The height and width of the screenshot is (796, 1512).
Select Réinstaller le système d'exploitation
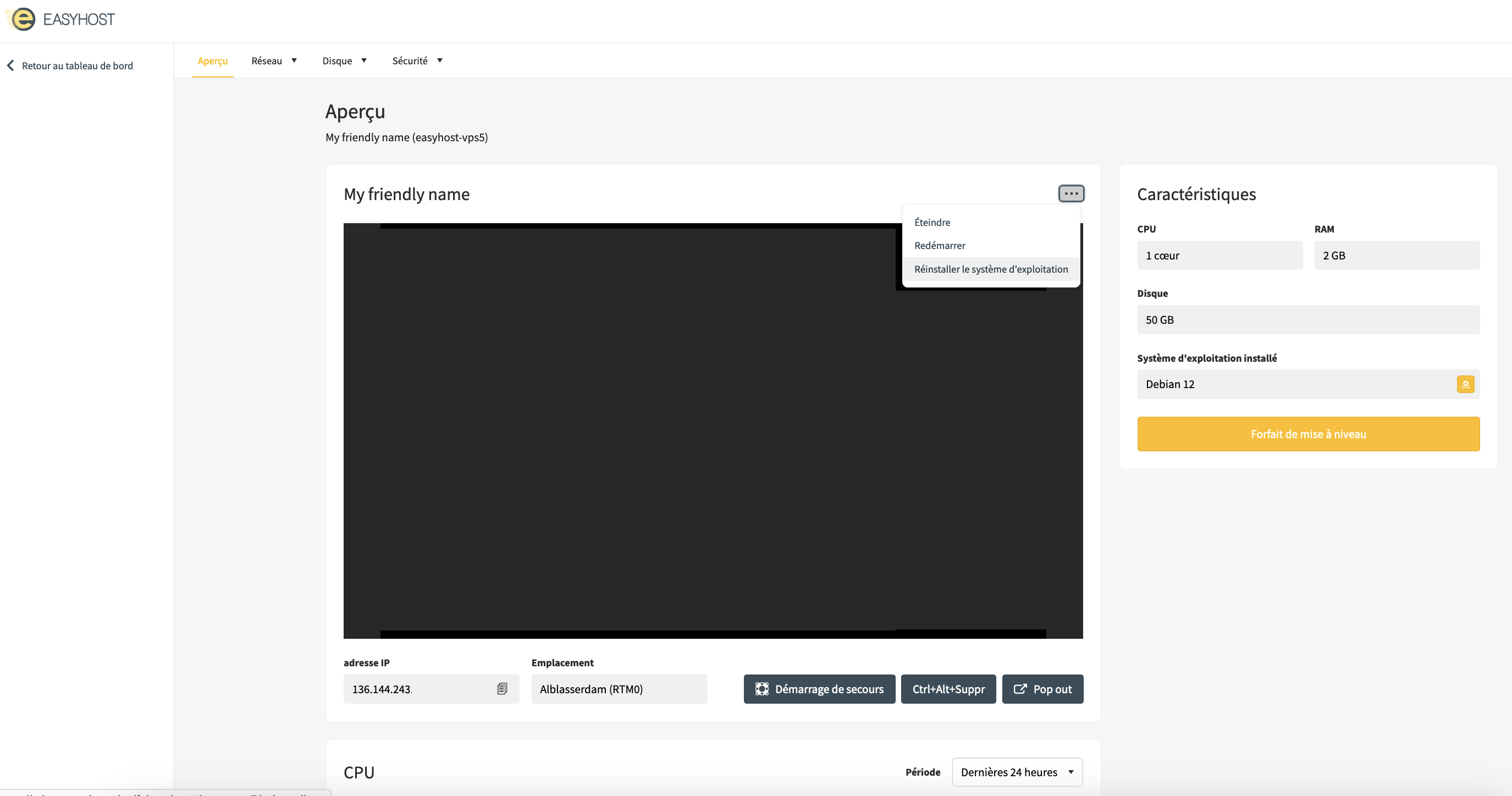[x=991, y=269]
